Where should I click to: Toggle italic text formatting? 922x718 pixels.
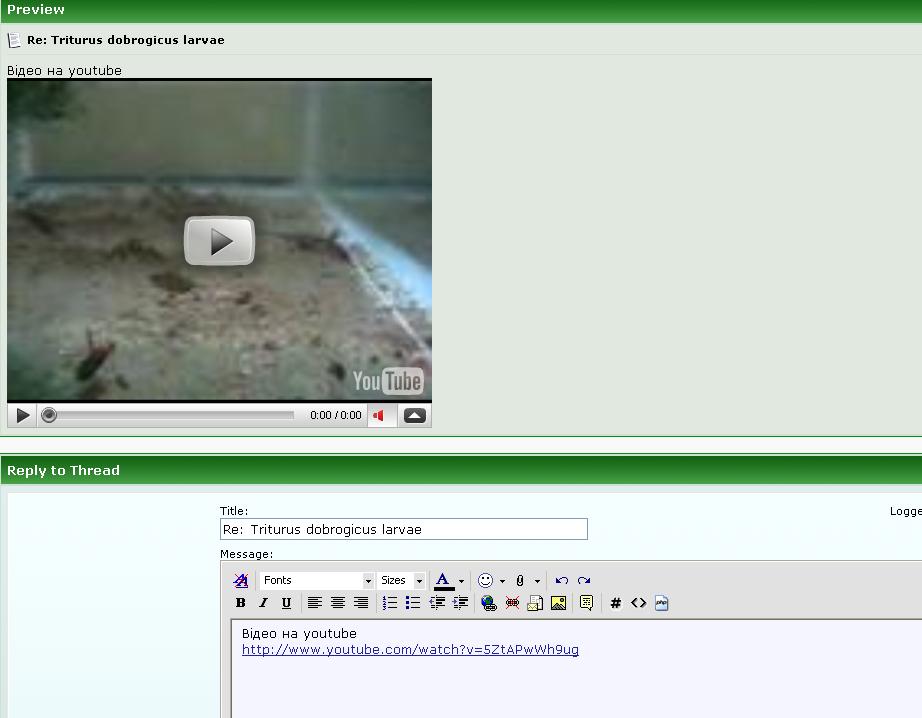coord(263,603)
